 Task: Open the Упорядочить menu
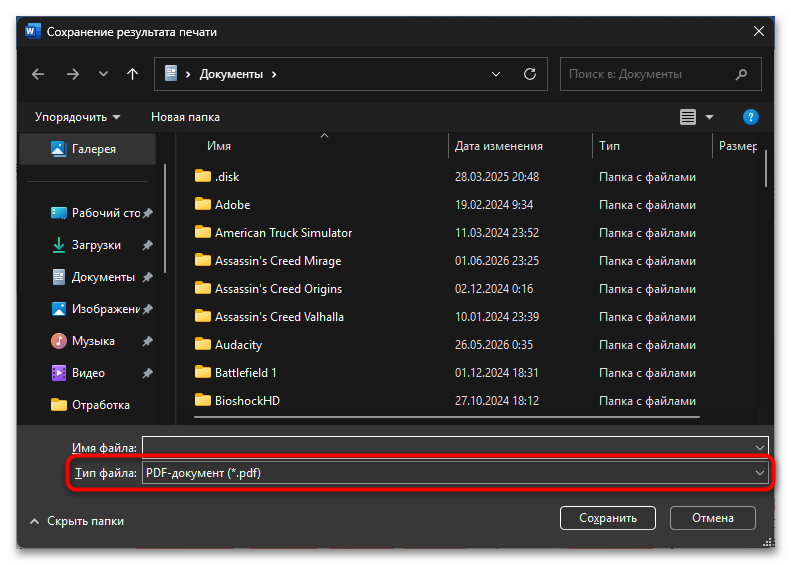77,117
